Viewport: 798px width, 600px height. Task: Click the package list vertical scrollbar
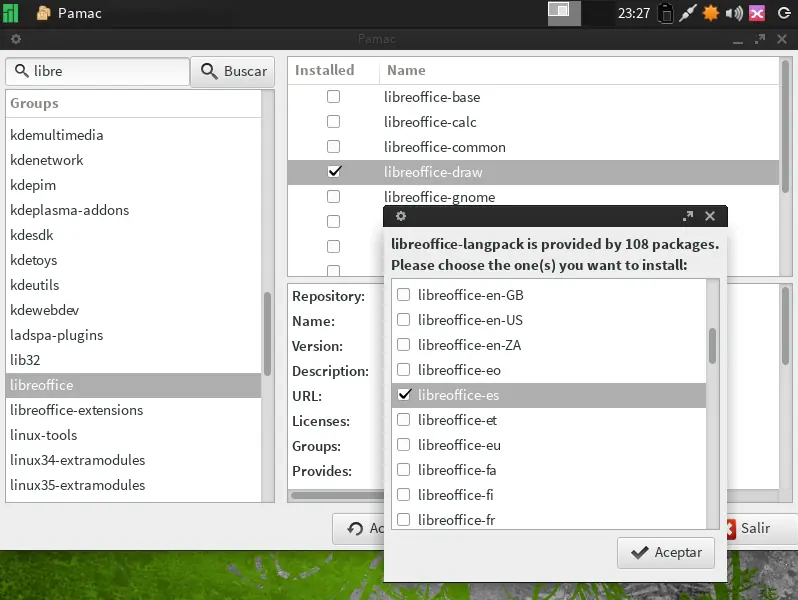pos(785,126)
